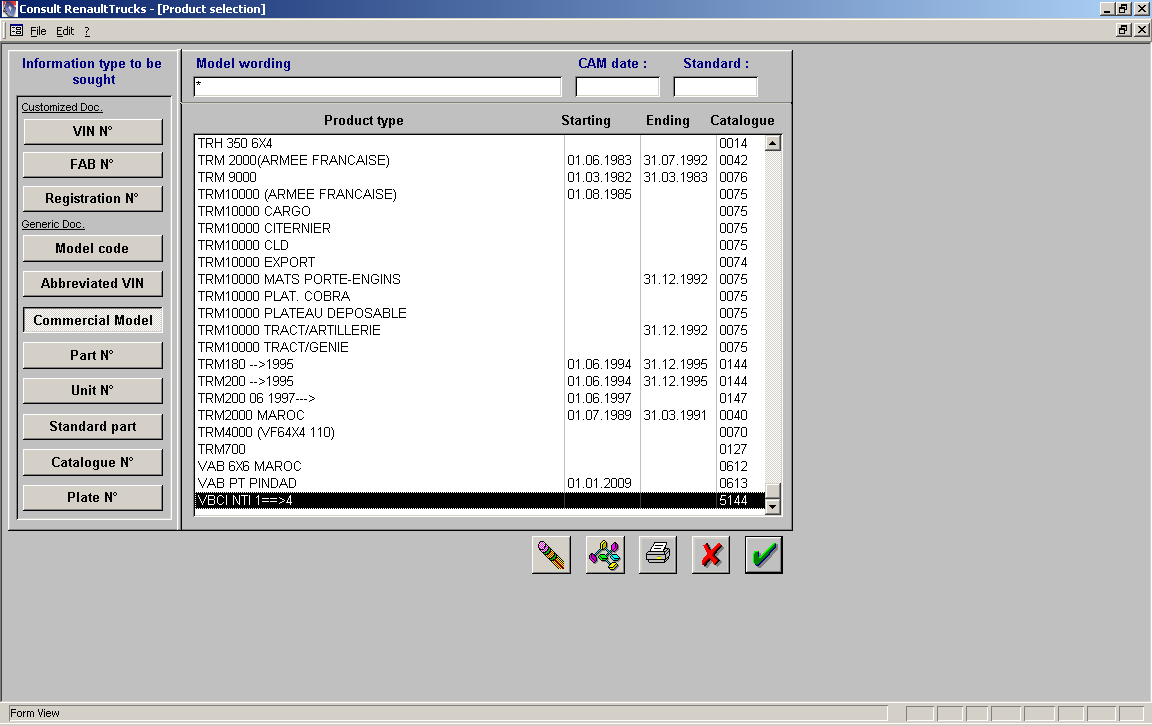
Task: Open the ? help menu
Action: 87,31
